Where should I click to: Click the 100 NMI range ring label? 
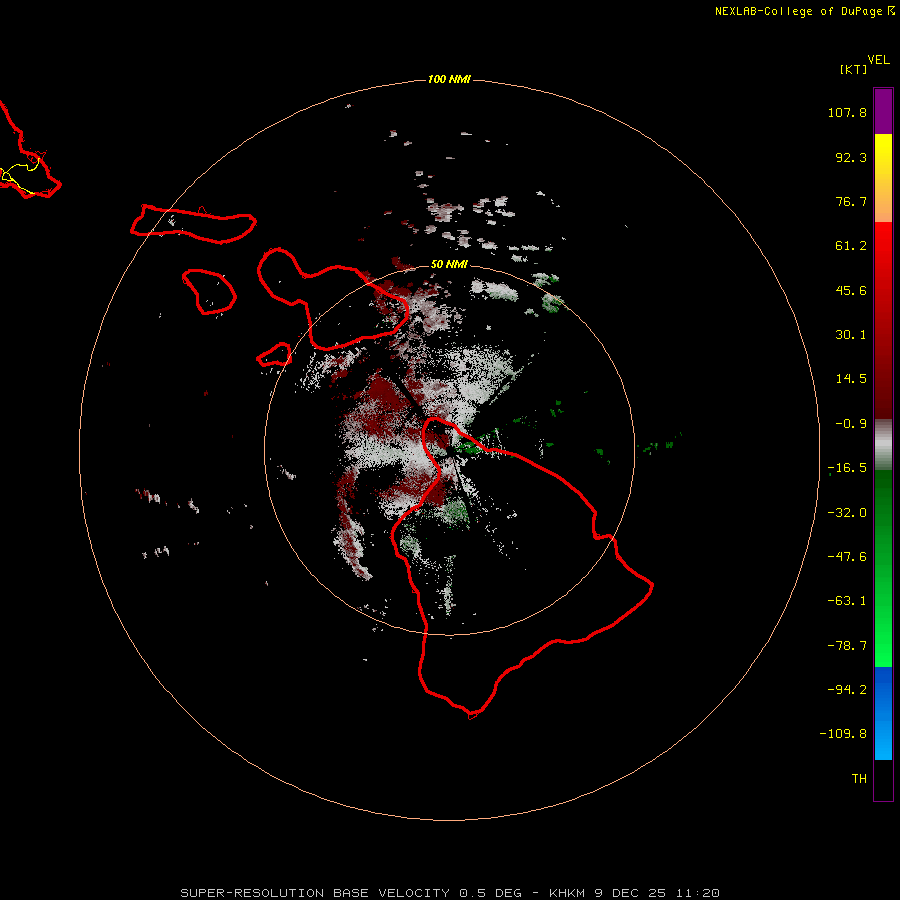tap(449, 79)
